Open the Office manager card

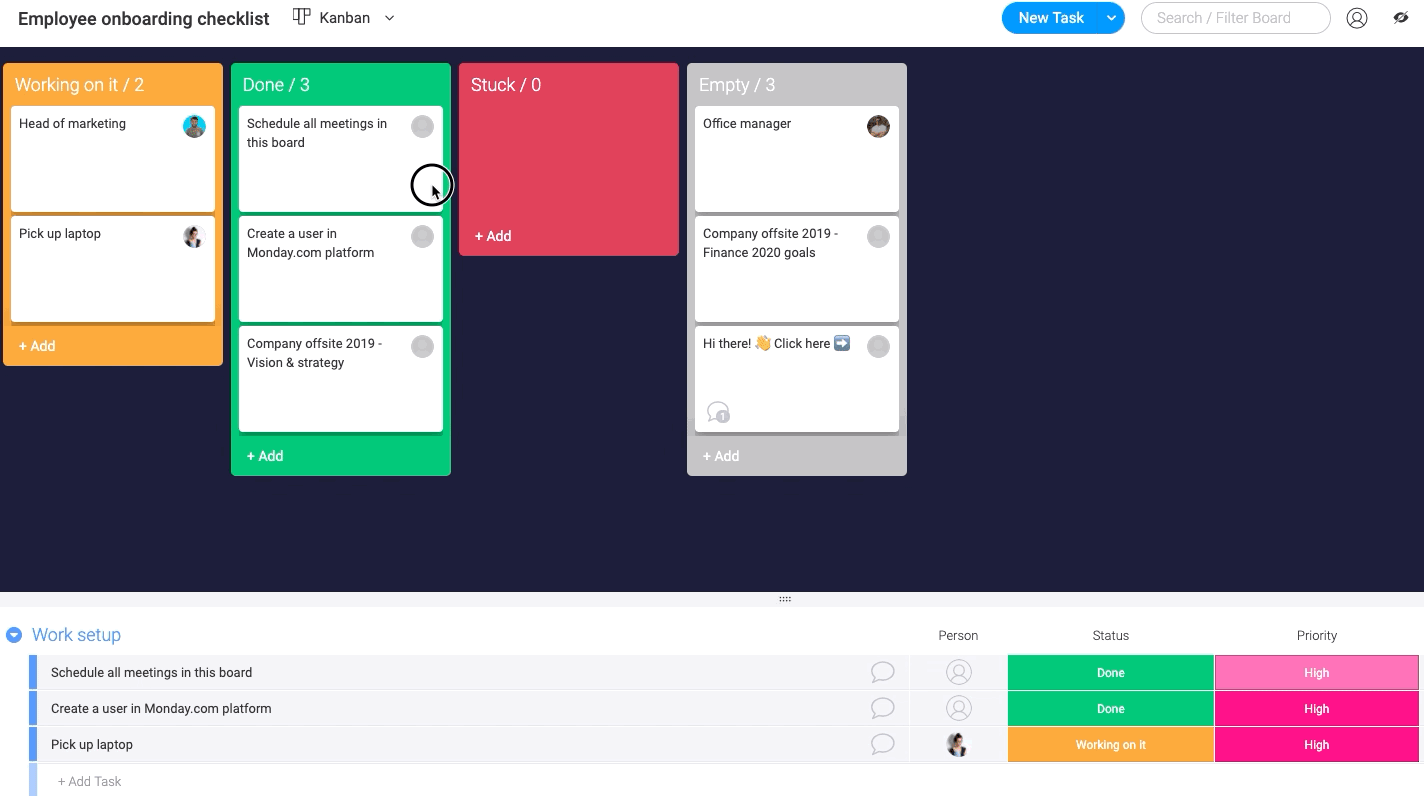point(797,159)
